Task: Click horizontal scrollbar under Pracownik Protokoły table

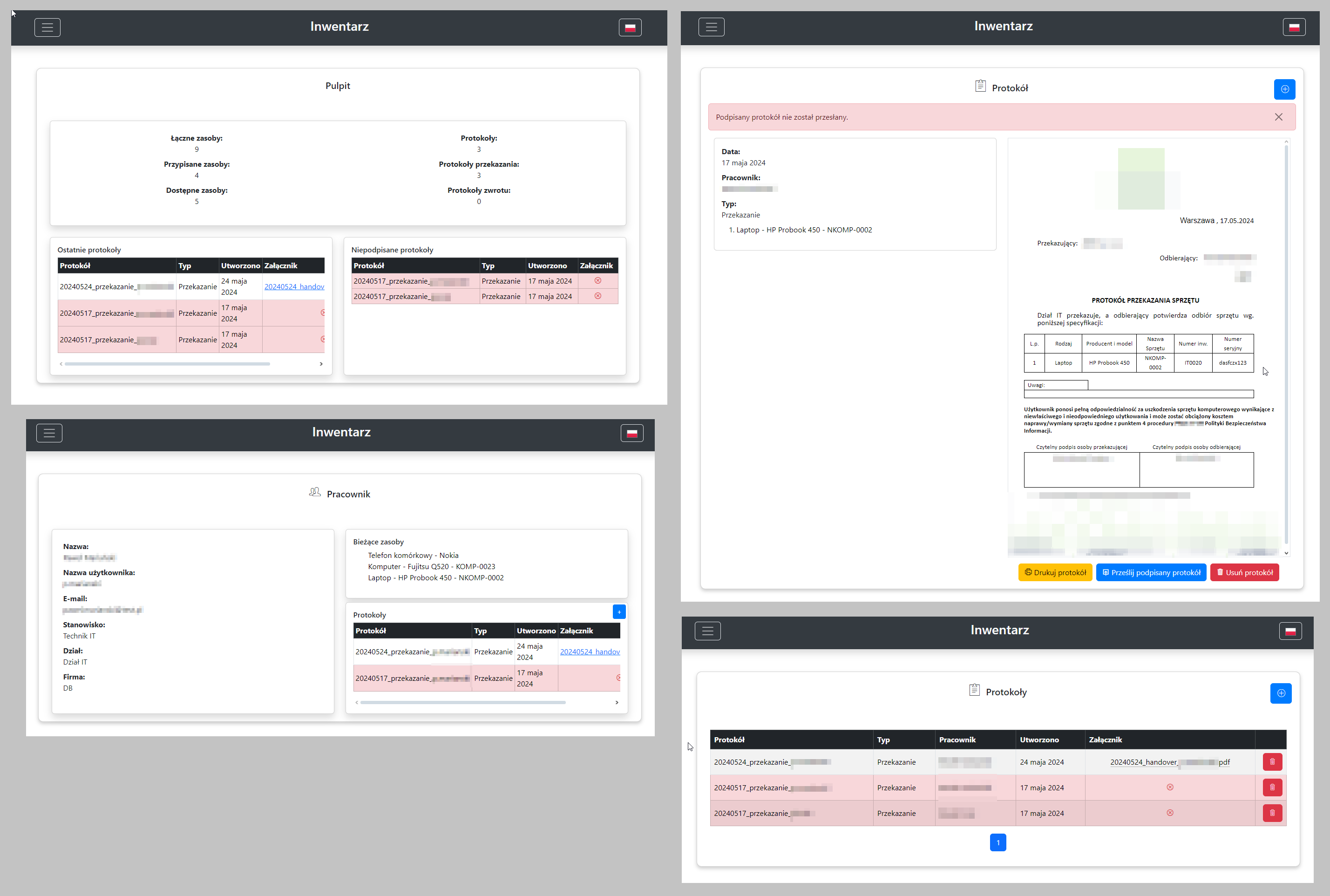Action: [x=463, y=703]
